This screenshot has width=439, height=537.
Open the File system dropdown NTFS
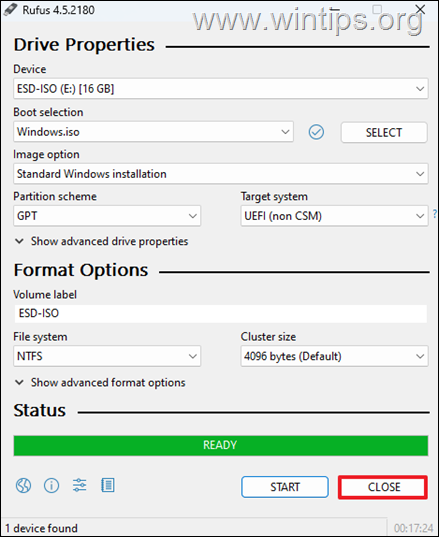tap(107, 356)
